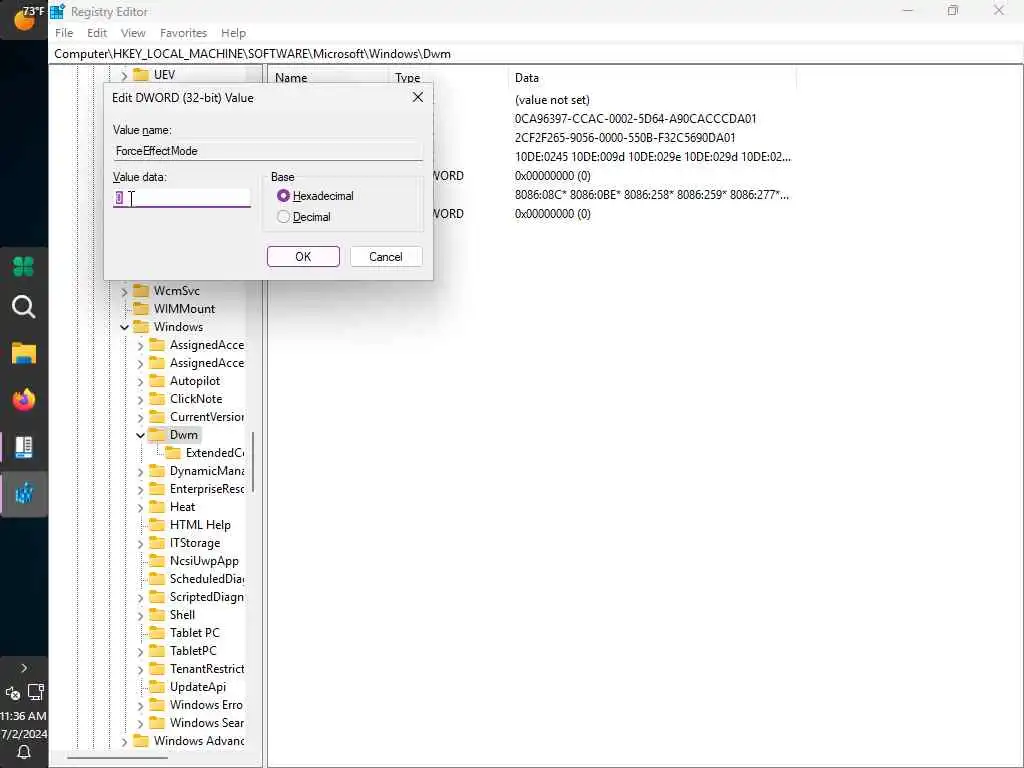Viewport: 1024px width, 768px height.
Task: Expand the Windows Advanced key
Action: (124, 741)
